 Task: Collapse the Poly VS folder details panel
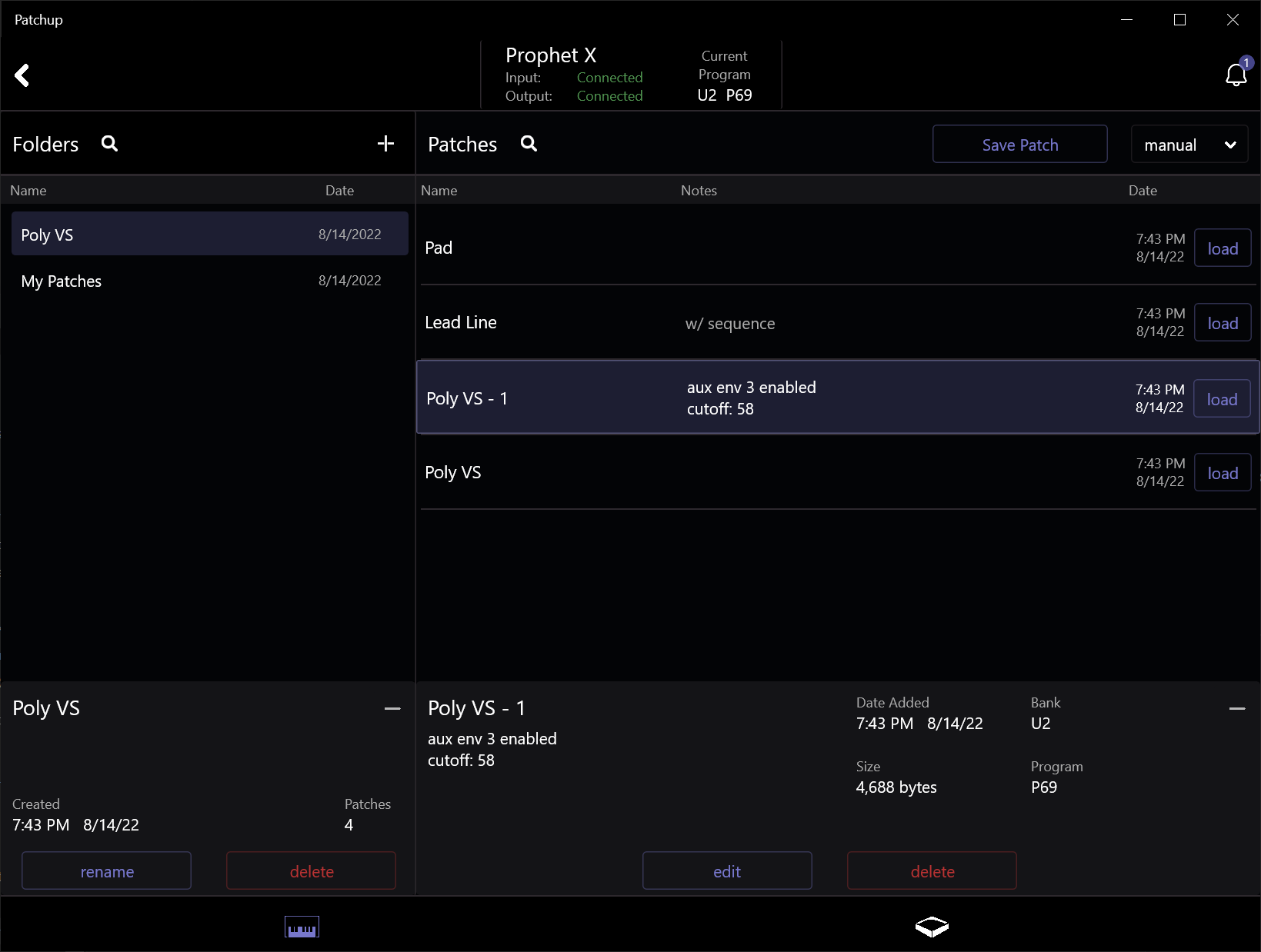point(392,708)
